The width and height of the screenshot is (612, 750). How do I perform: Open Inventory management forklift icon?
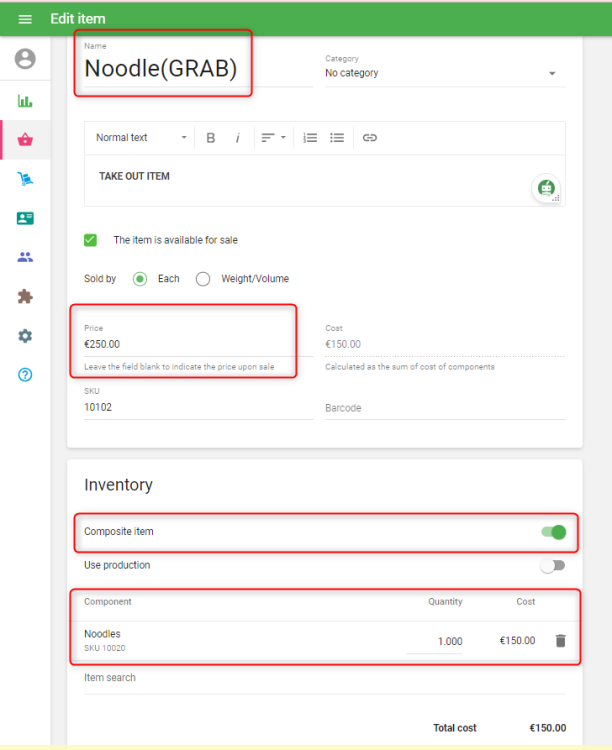click(25, 179)
